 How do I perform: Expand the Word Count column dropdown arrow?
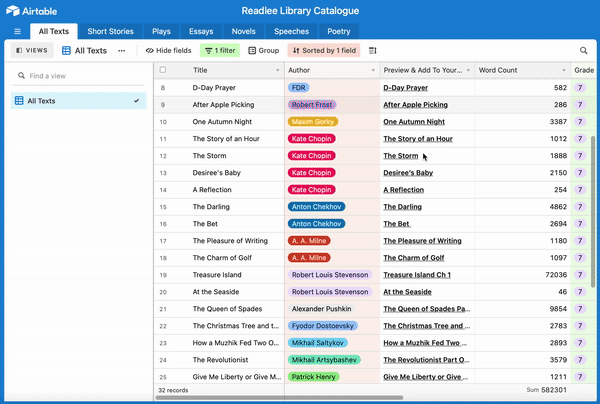click(564, 70)
